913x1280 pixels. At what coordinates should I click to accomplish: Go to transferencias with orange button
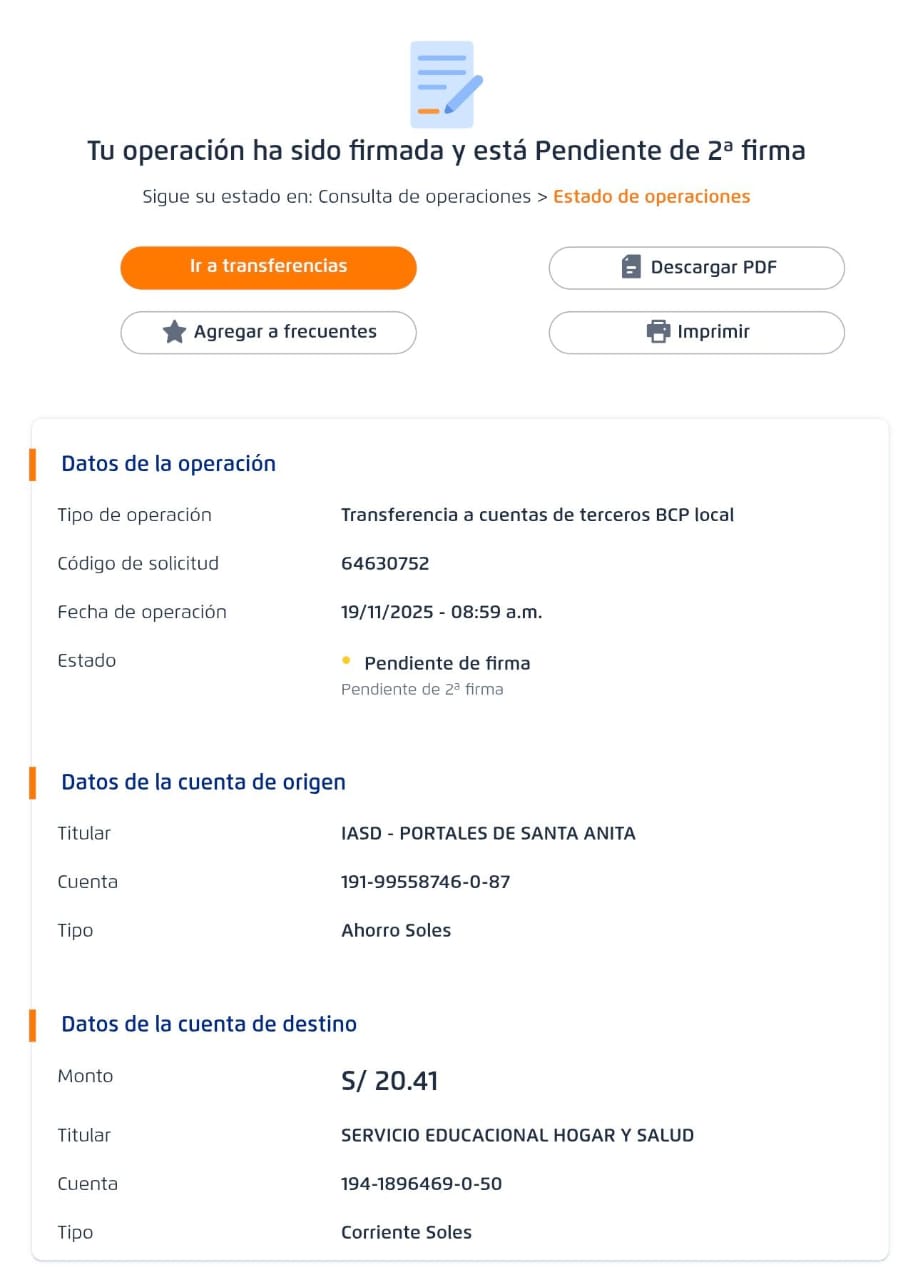point(268,267)
